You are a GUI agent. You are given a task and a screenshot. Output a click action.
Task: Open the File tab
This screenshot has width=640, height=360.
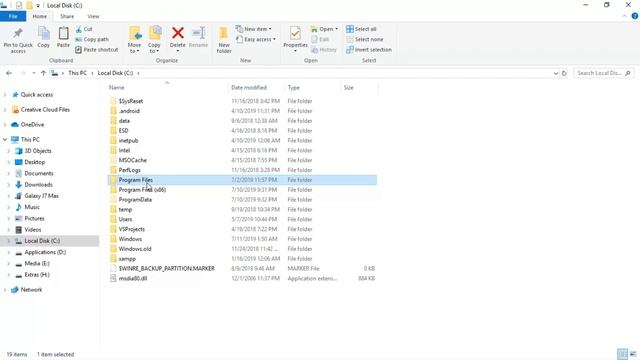(x=13, y=16)
